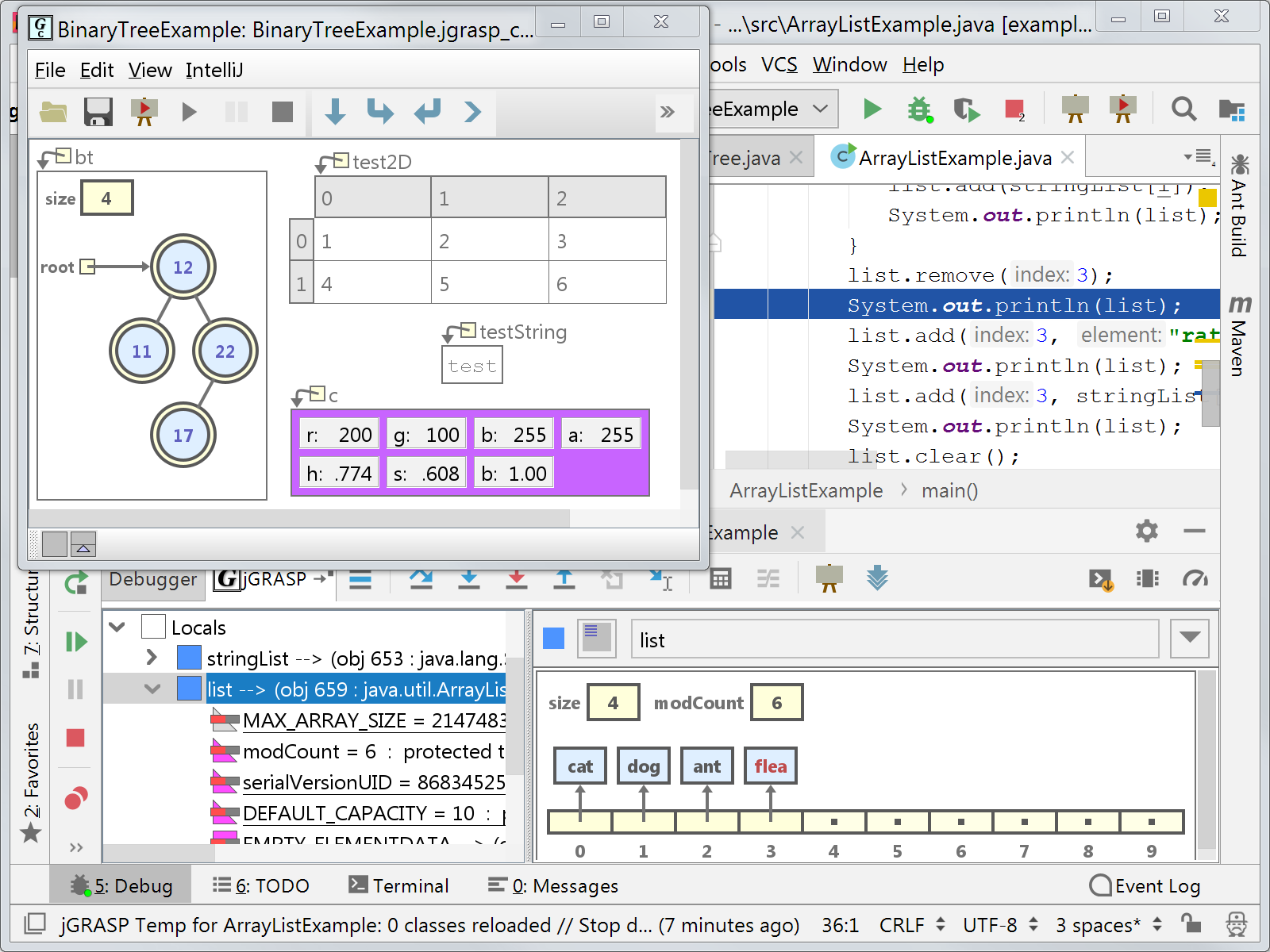
Task: Click the jGRASP canvas stop button
Action: pyautogui.click(x=283, y=112)
